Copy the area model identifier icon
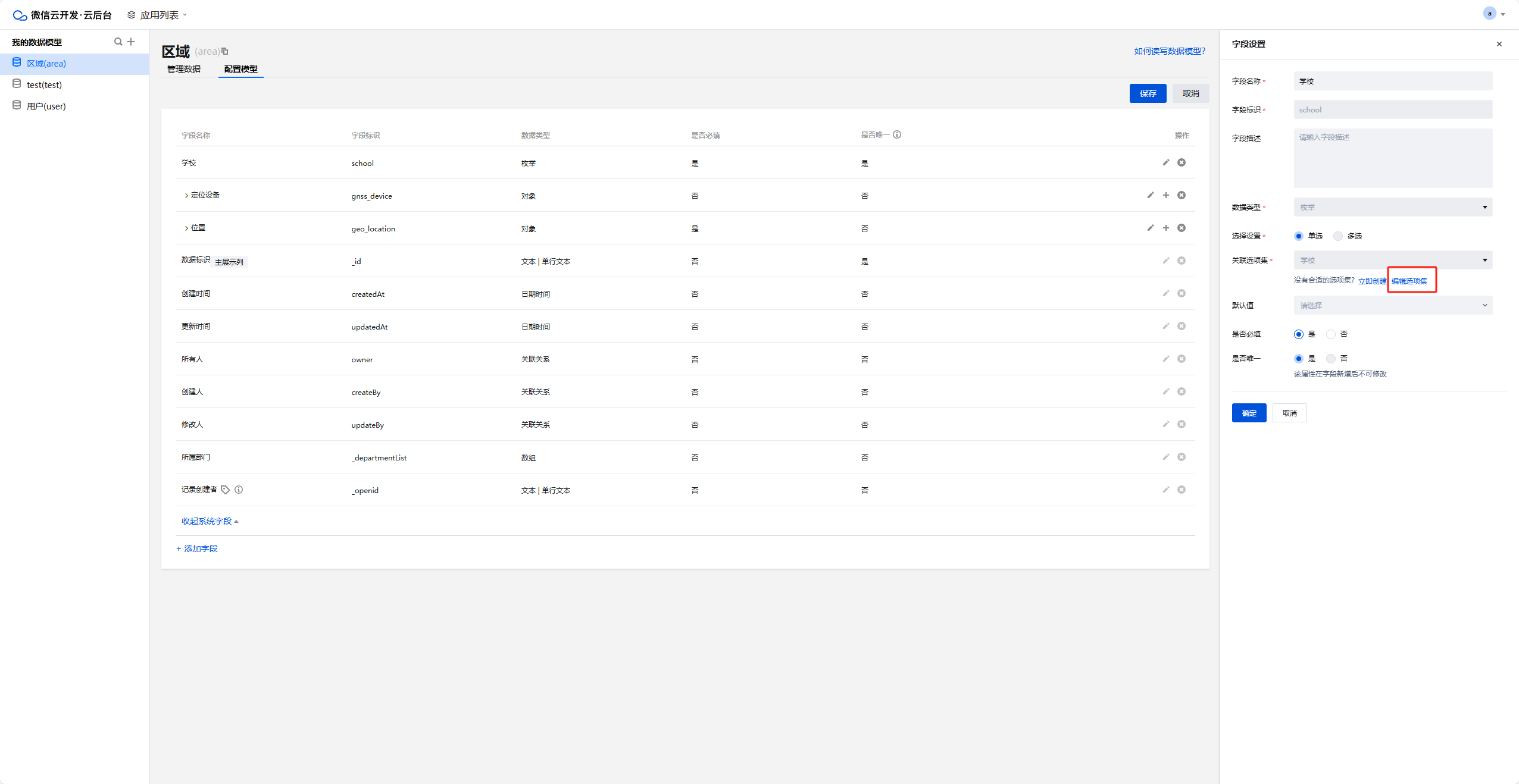This screenshot has height=784, width=1519. coord(225,51)
